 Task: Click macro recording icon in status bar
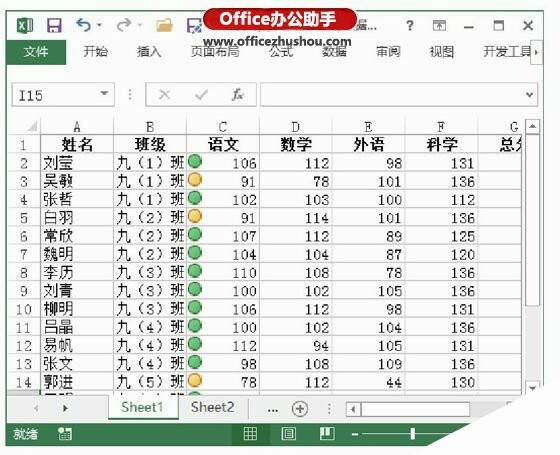[65, 434]
